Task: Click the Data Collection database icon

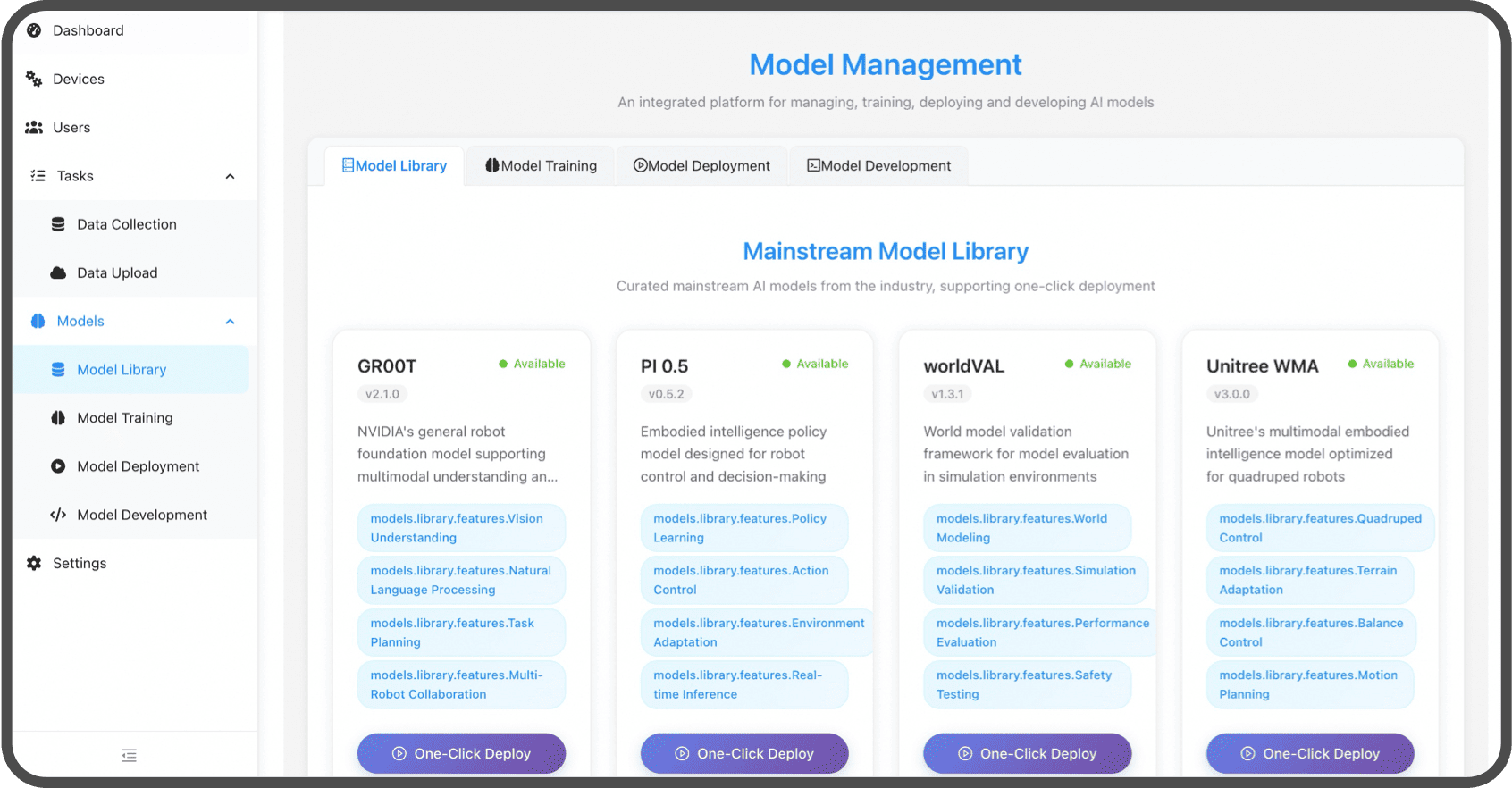Action: coord(58,224)
